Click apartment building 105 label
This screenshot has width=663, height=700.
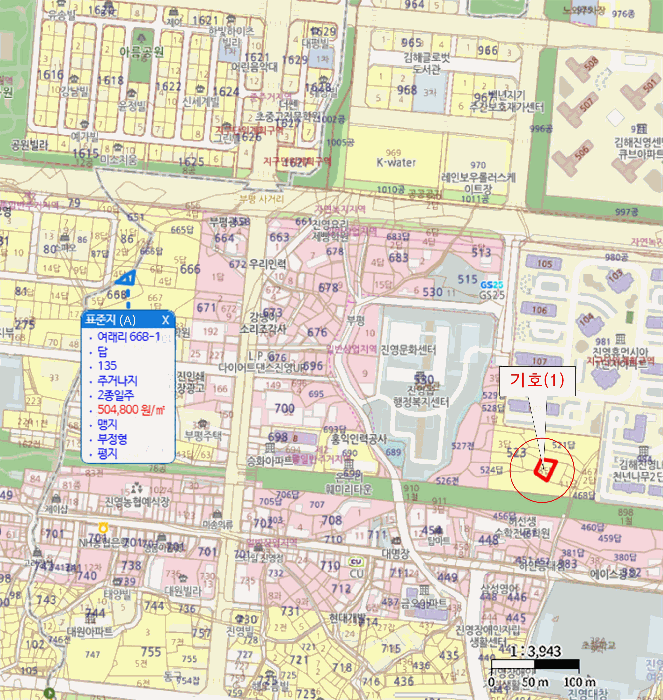point(544,264)
